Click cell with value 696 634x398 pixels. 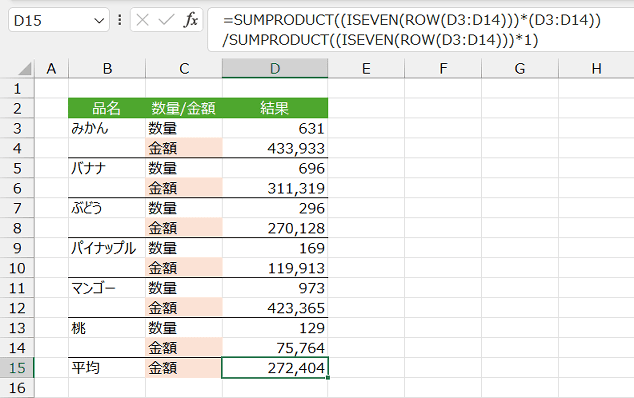[275, 168]
